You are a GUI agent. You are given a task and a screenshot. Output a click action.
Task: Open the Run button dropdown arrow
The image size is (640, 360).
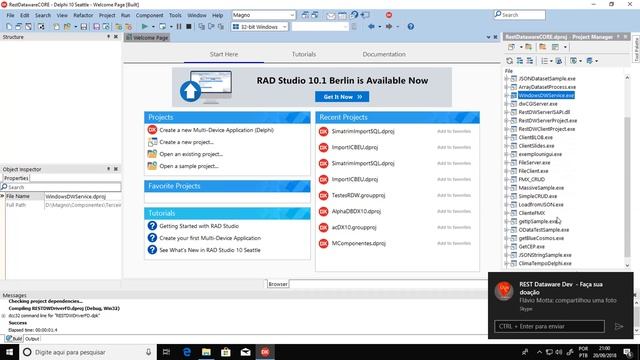153,27
